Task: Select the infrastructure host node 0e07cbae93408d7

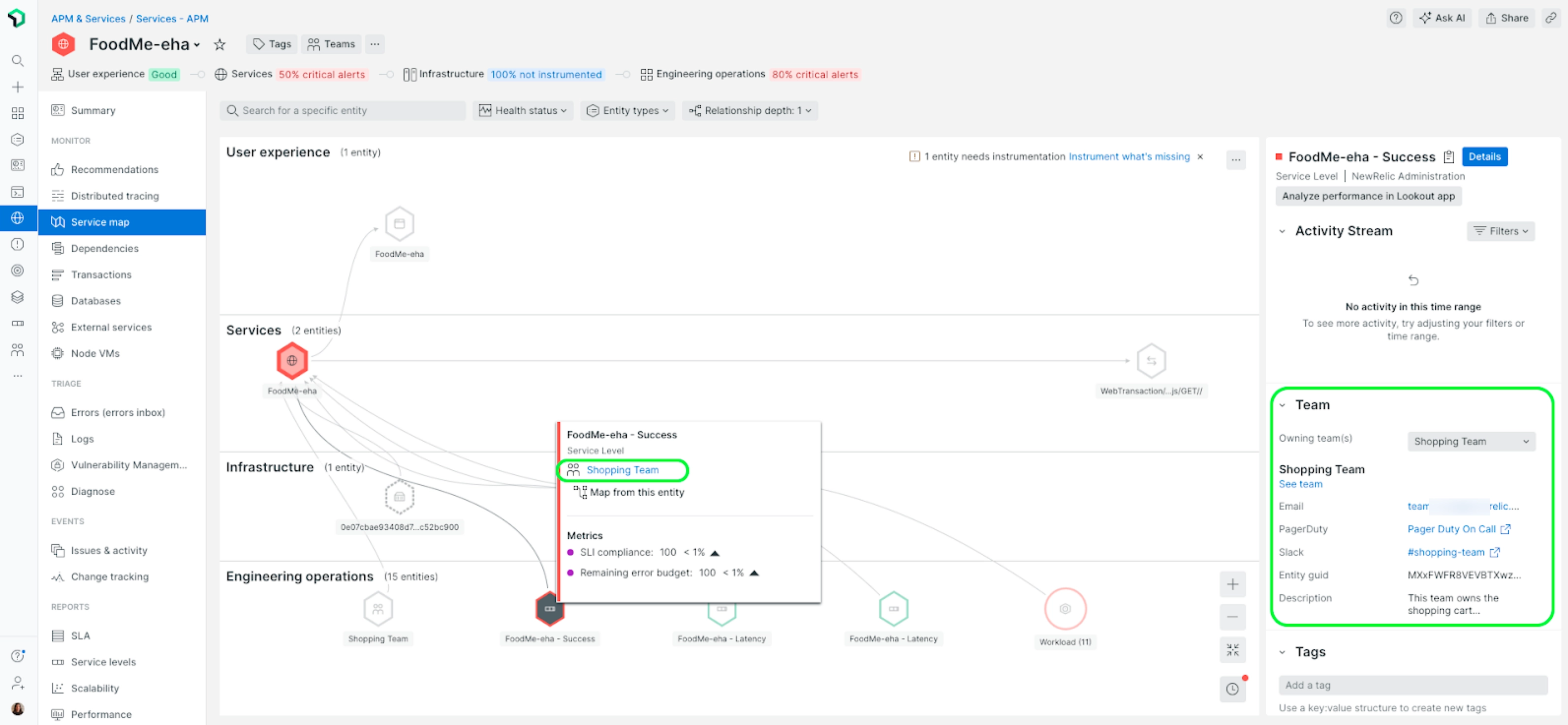Action: [399, 497]
